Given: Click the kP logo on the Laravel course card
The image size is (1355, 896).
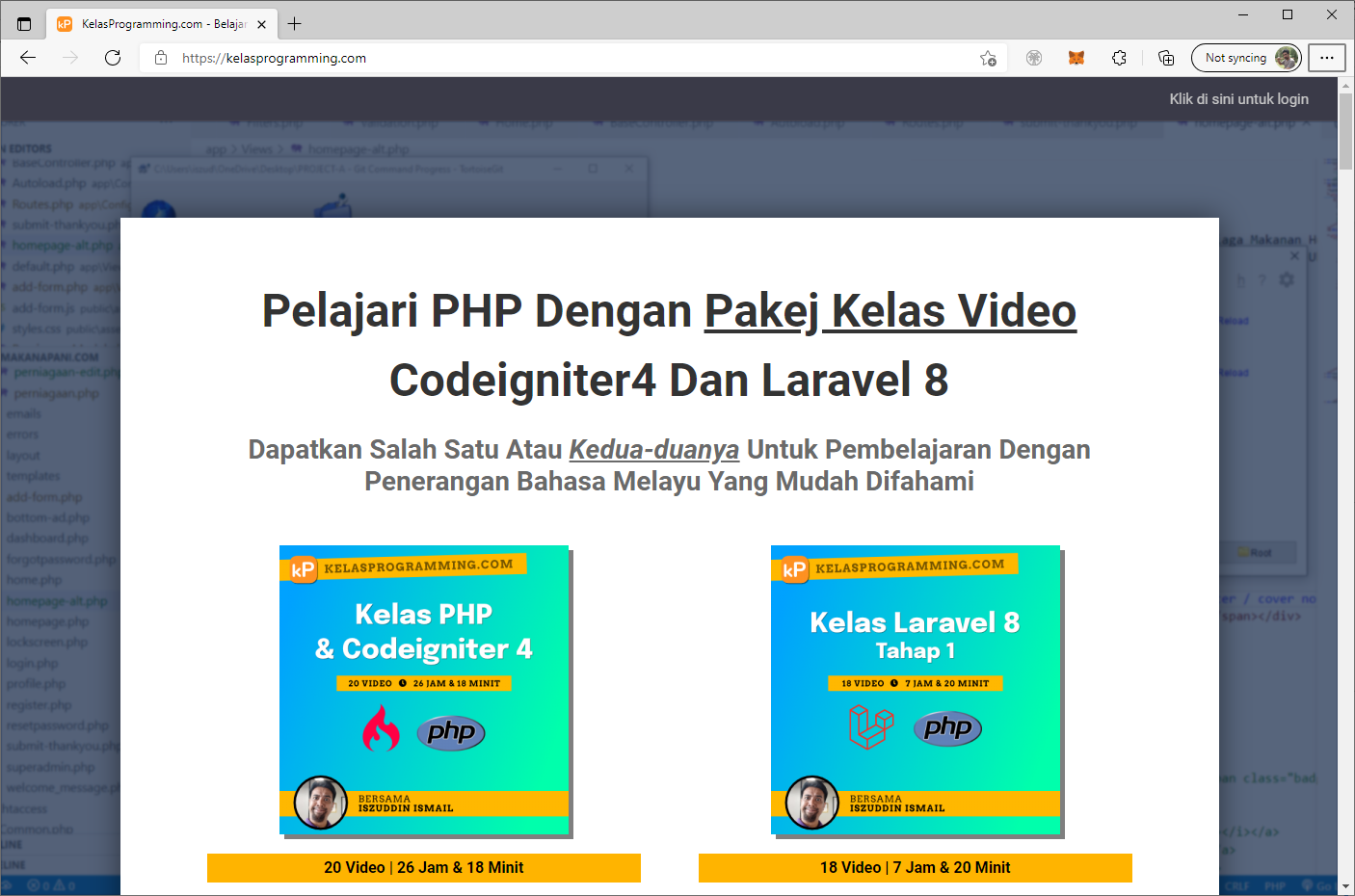Looking at the screenshot, I should pos(795,569).
